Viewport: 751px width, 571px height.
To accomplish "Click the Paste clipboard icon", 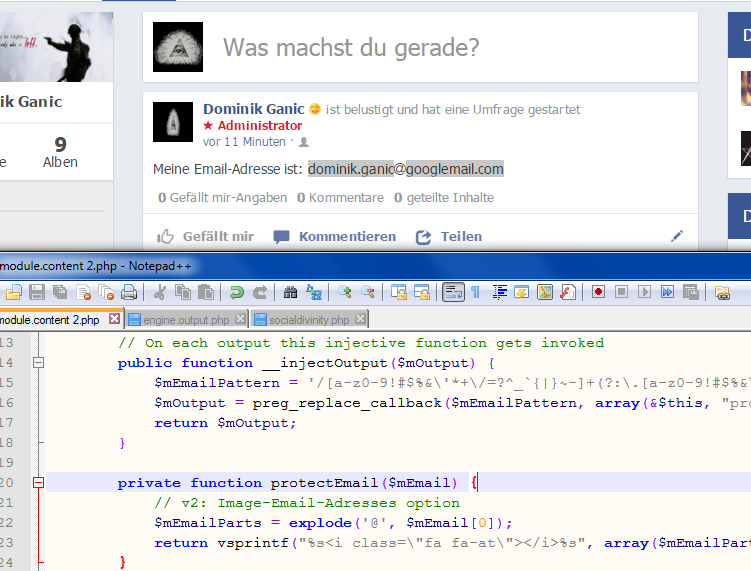I will click(x=205, y=292).
